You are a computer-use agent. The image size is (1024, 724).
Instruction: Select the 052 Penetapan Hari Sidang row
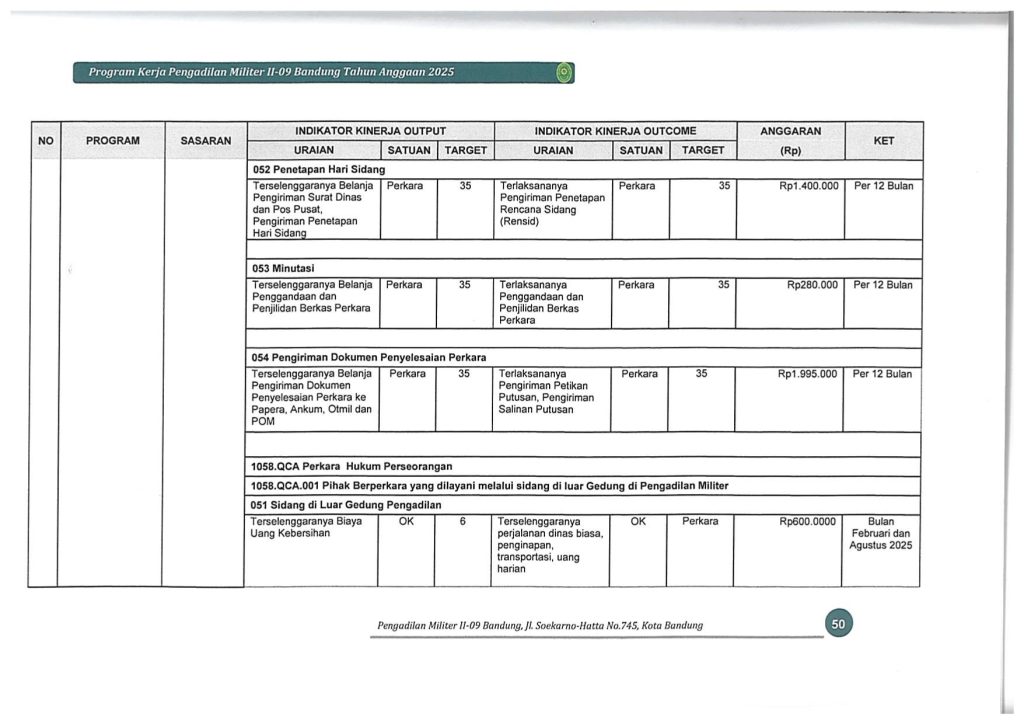(318, 169)
